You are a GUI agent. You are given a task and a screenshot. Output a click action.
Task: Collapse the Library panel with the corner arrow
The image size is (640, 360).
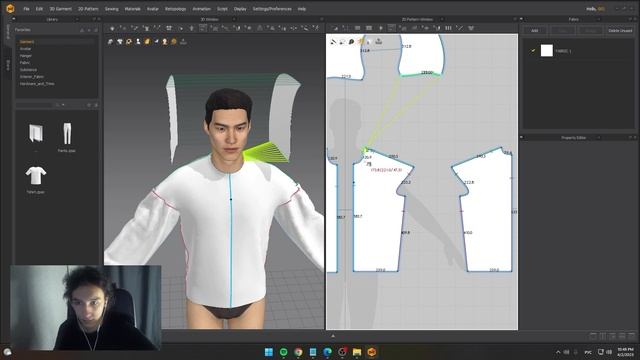13,19
